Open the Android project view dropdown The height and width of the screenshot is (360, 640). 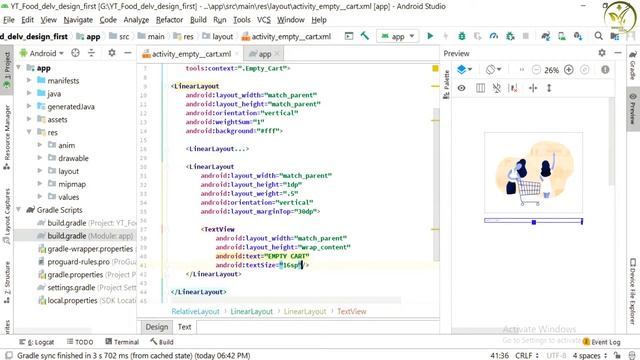(x=42, y=53)
